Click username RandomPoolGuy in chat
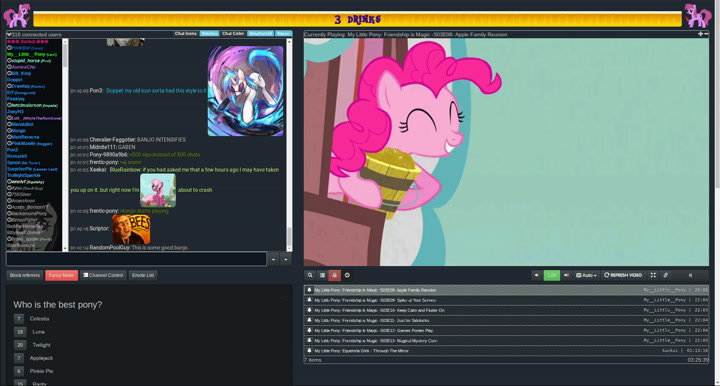The image size is (720, 386). pos(110,248)
